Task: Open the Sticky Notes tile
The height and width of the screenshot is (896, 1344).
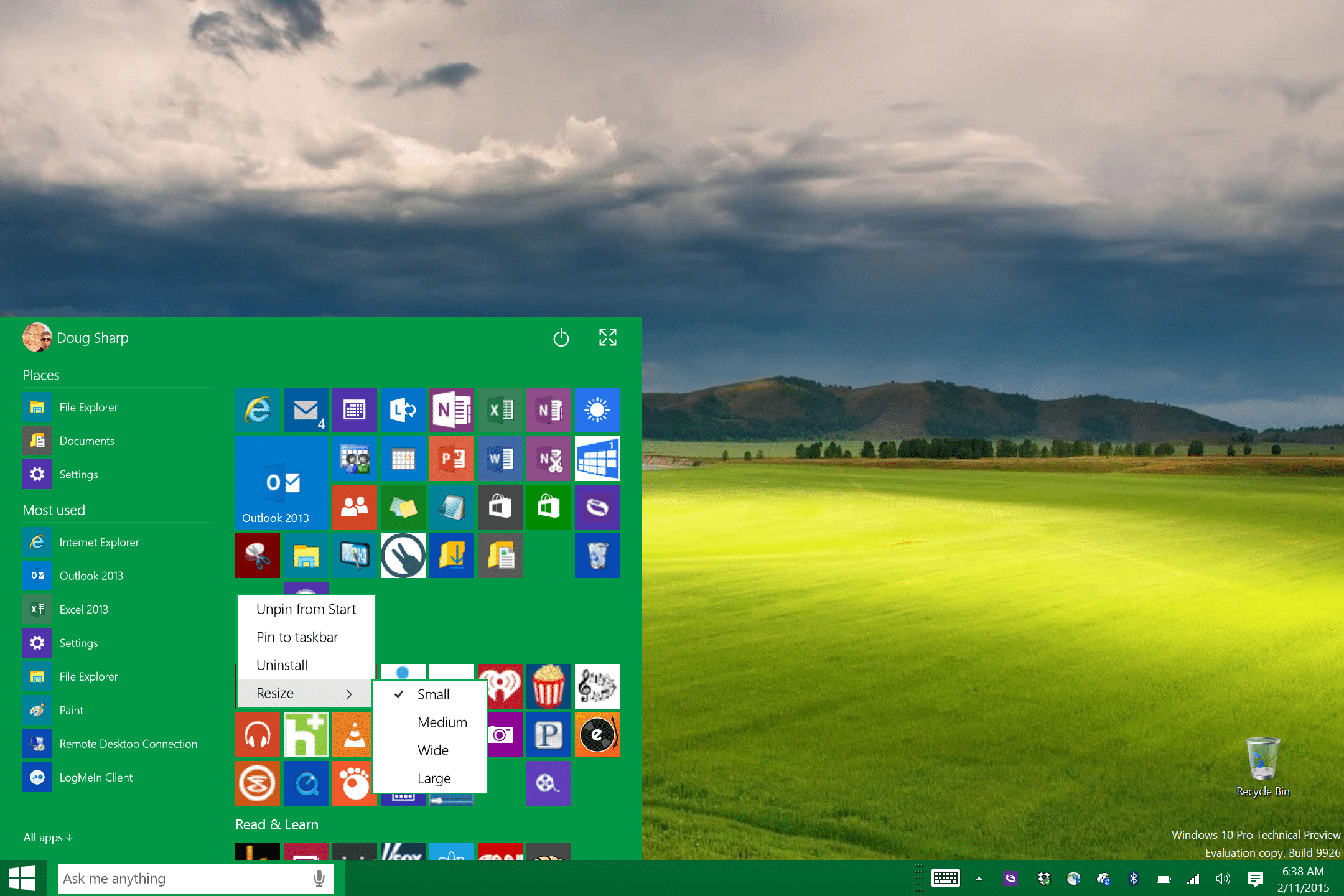Action: [403, 507]
